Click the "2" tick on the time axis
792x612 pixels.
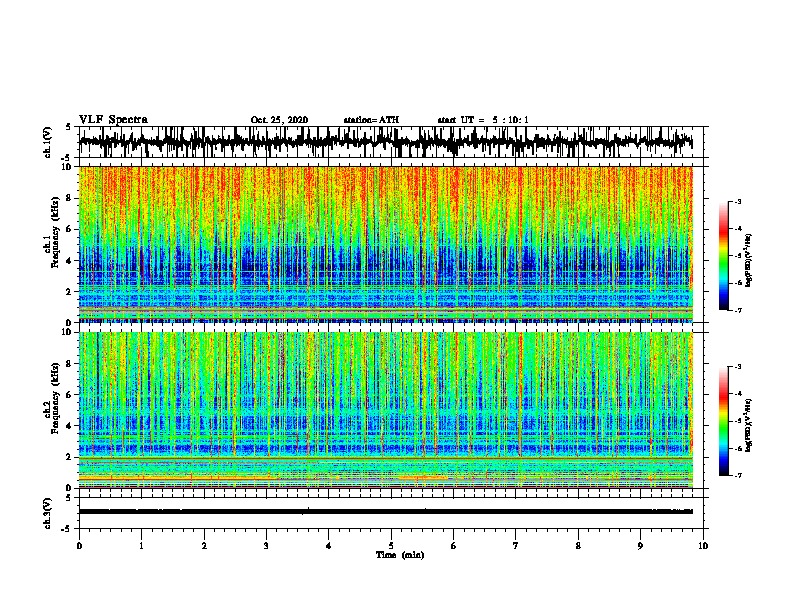tap(204, 546)
